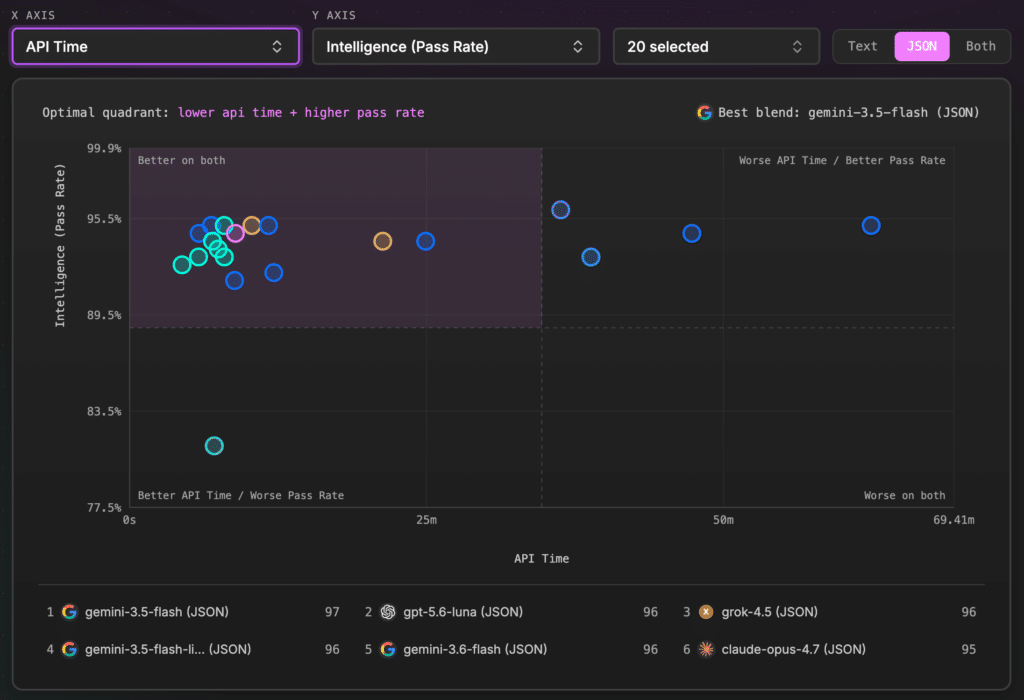Click Google icon for gemini-3.6-flash (JSON)
Image resolution: width=1024 pixels, height=700 pixels.
[388, 649]
